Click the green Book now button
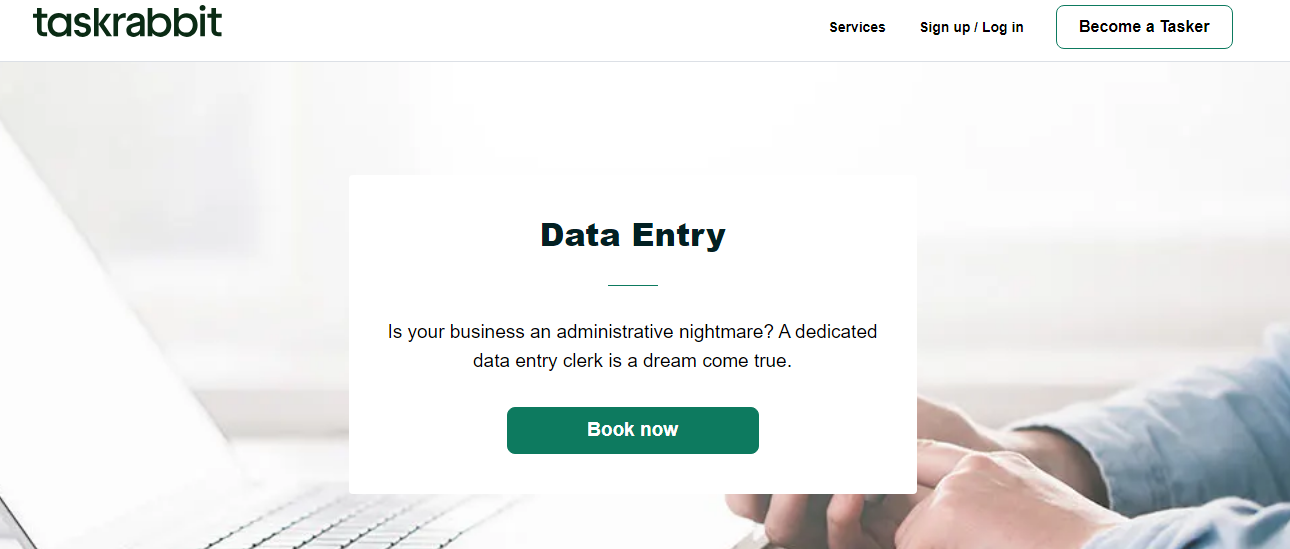The width and height of the screenshot is (1290, 549). pyautogui.click(x=632, y=430)
